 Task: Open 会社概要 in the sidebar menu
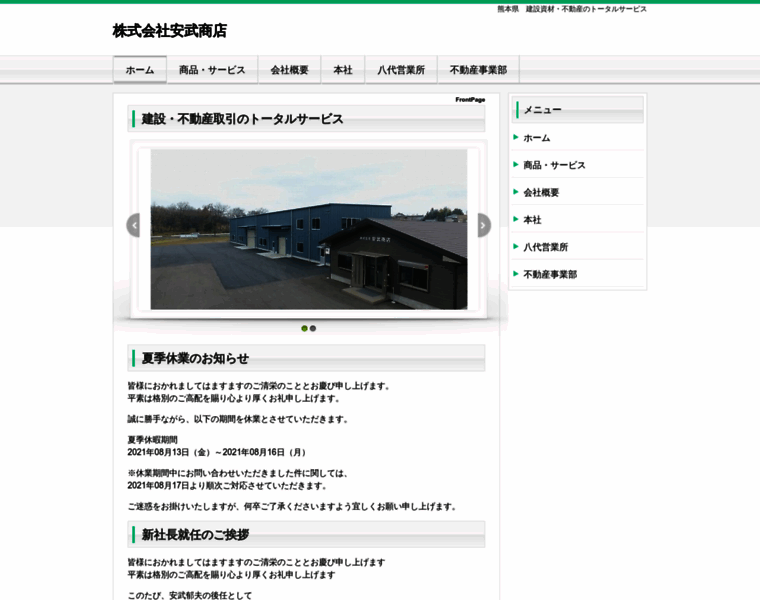tap(541, 192)
